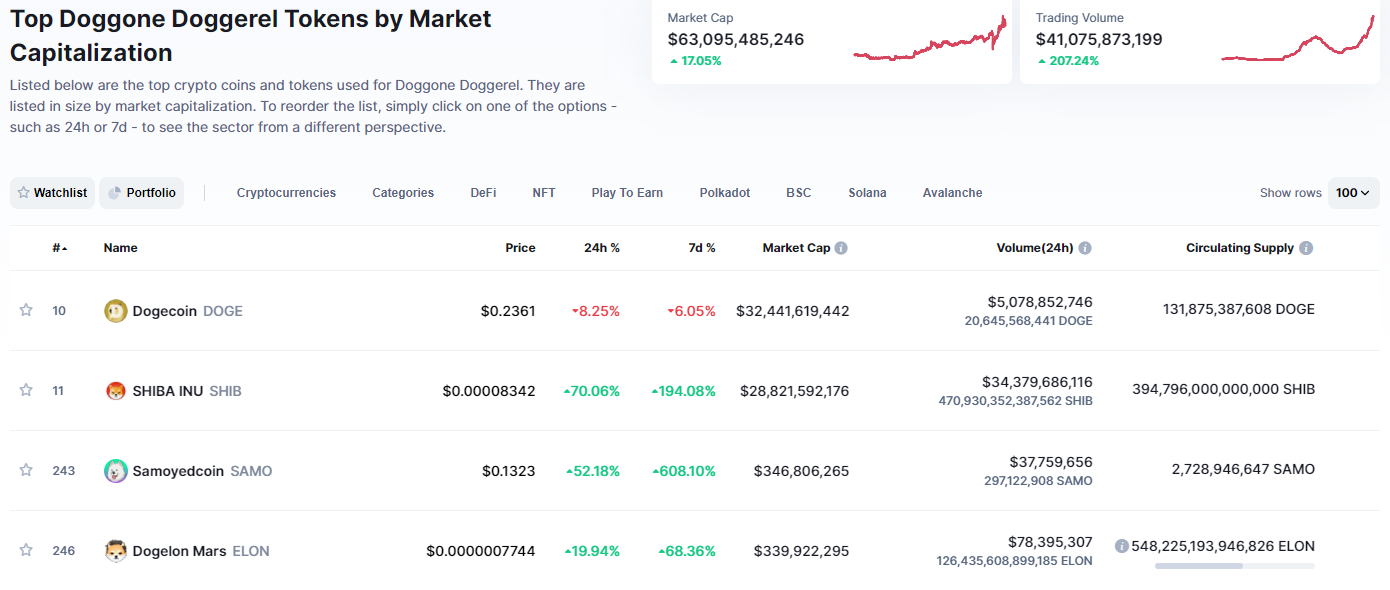Click the Market Cap info icon

[841, 248]
